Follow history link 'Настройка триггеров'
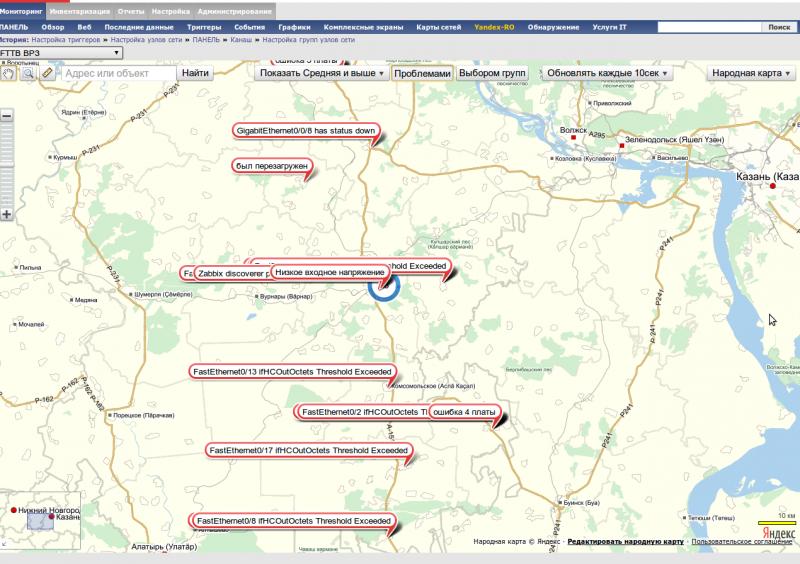The height and width of the screenshot is (564, 800). 66,40
